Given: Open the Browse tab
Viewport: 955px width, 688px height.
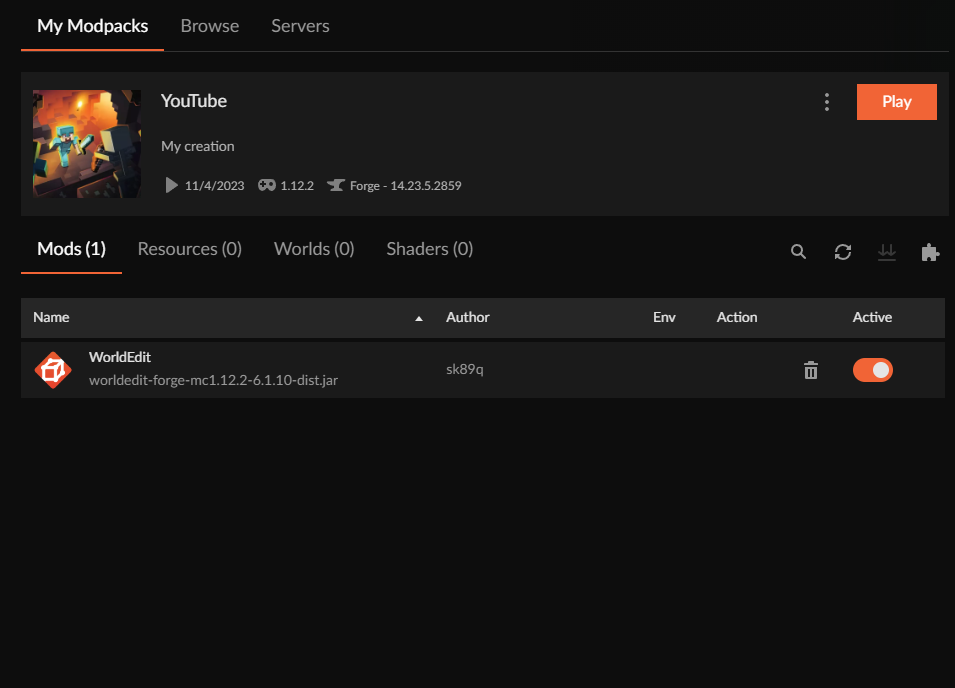Looking at the screenshot, I should [x=210, y=26].
